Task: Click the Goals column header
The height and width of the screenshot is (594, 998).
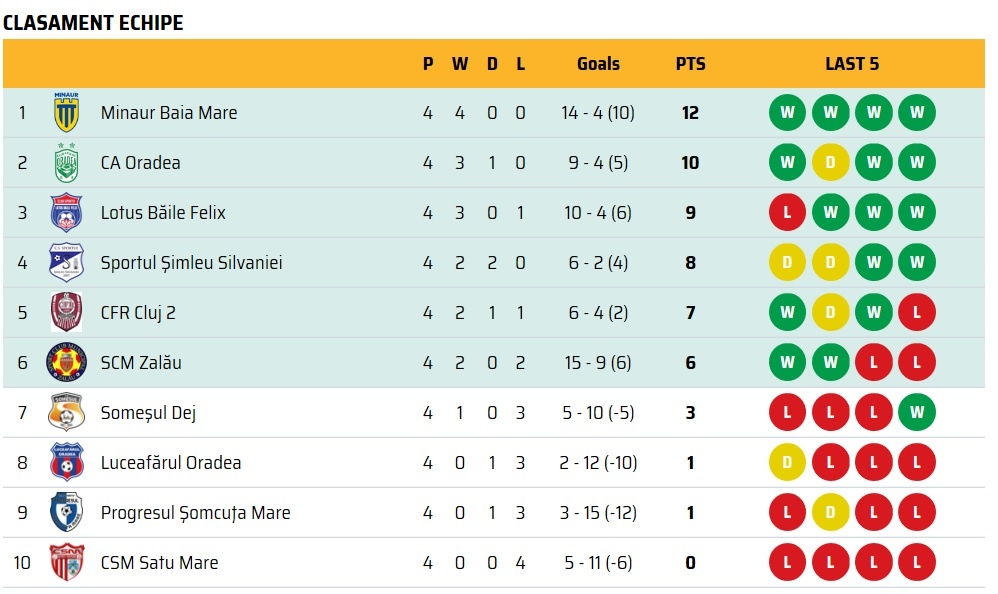Action: tap(598, 64)
